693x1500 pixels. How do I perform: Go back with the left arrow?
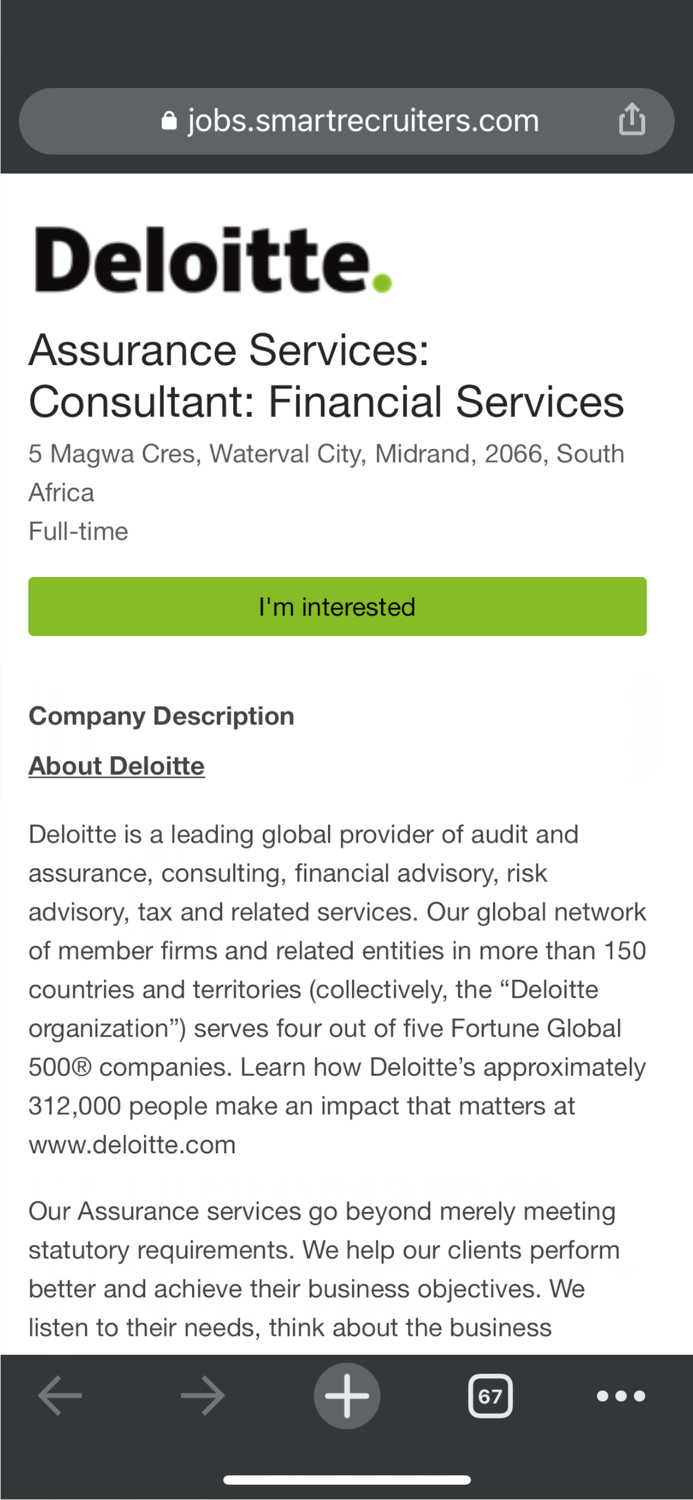(x=60, y=1396)
